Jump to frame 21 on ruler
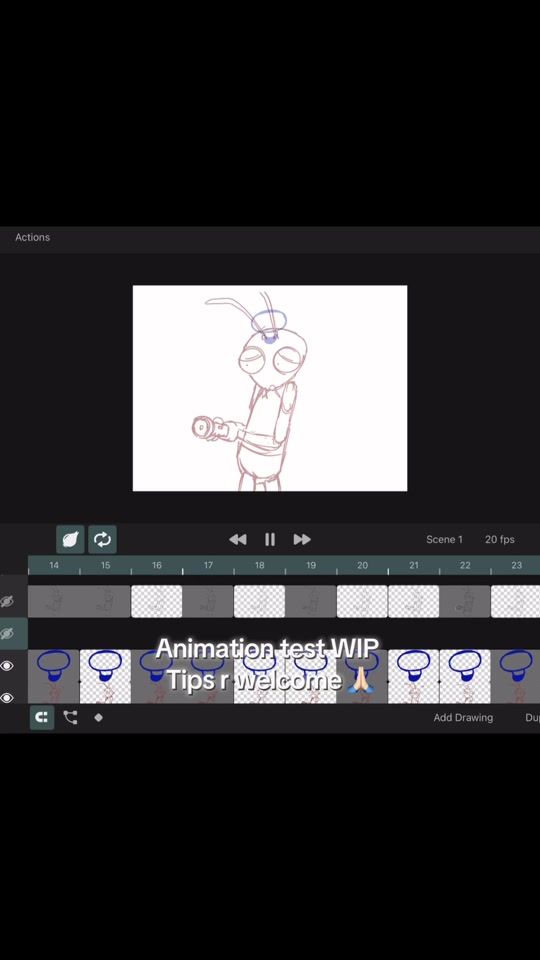 [x=414, y=565]
